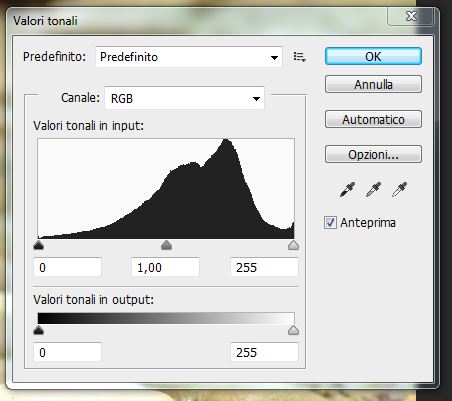The image size is (452, 401).
Task: Focus the output highlights field showing 255
Action: point(264,352)
